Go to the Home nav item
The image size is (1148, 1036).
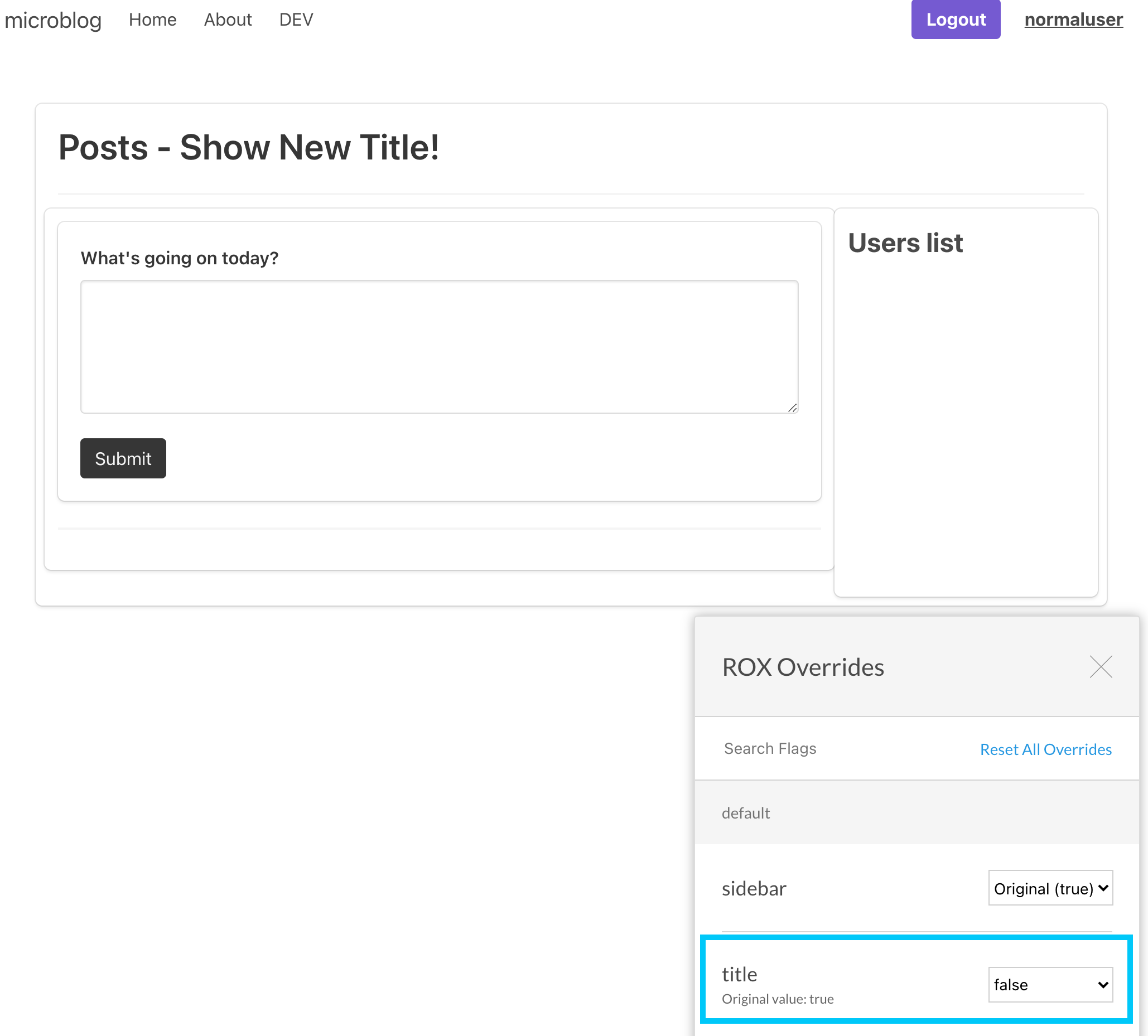tap(153, 20)
